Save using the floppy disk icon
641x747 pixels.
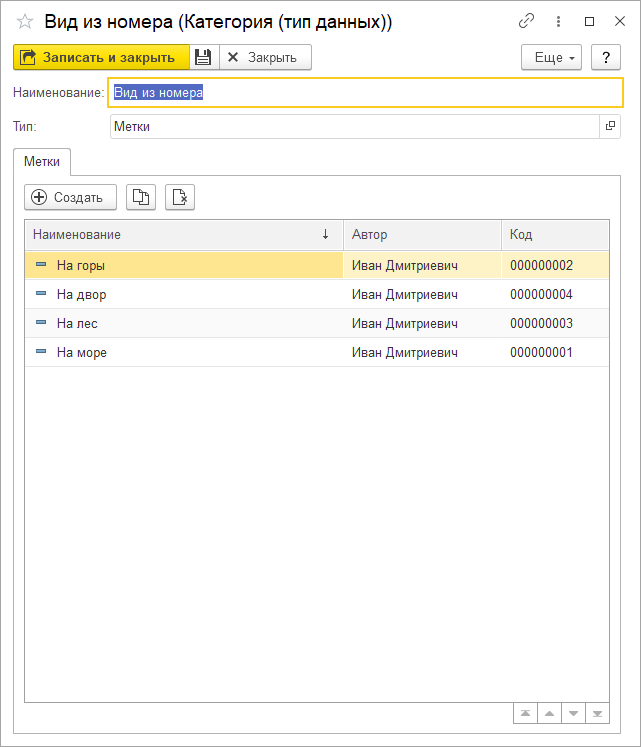[x=203, y=58]
